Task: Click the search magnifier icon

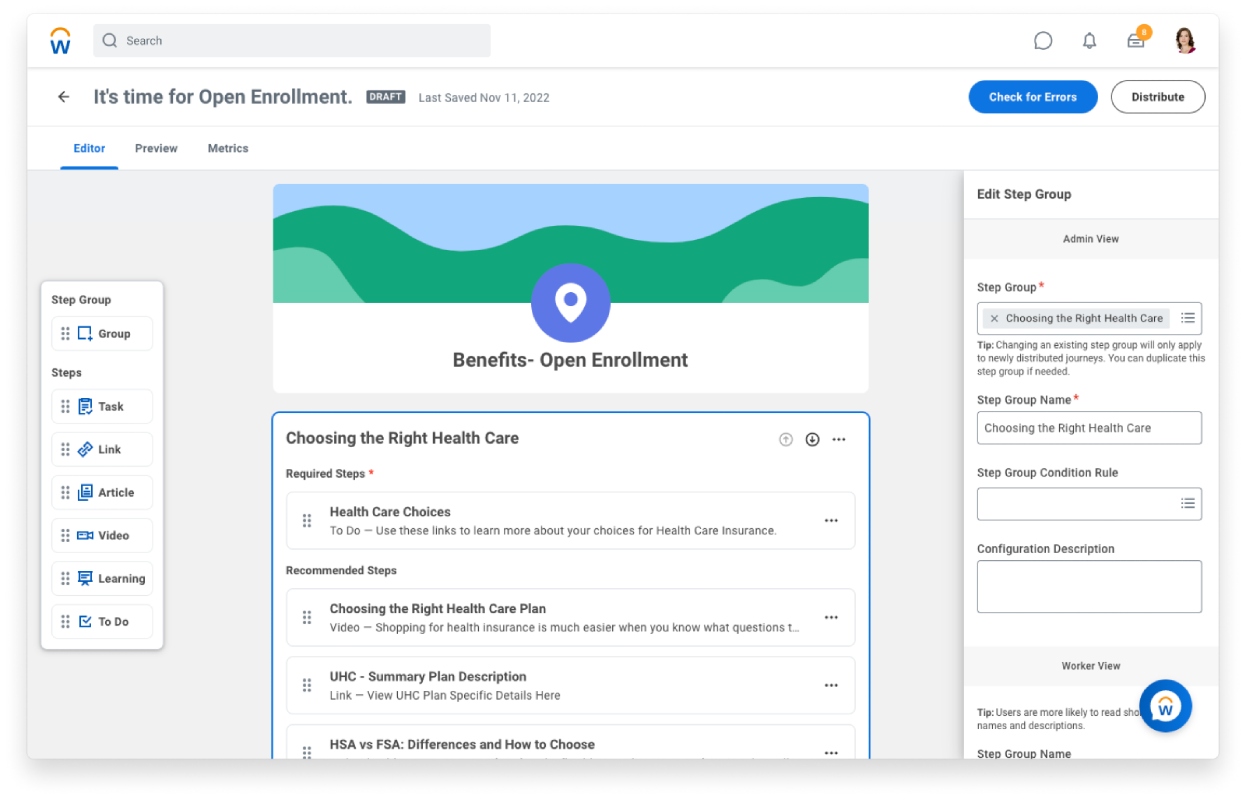Action: click(x=110, y=41)
